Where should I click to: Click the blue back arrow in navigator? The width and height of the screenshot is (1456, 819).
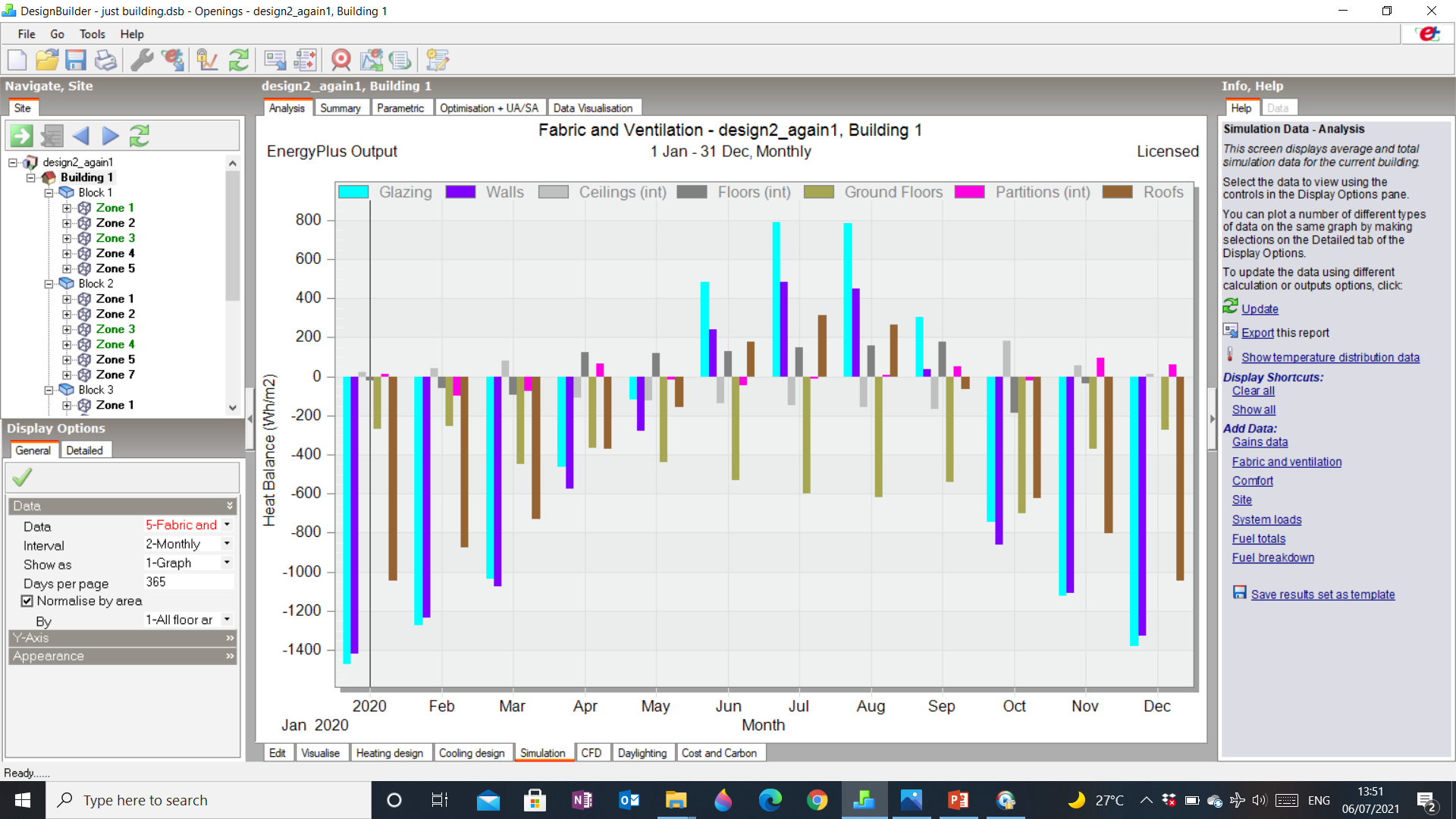pyautogui.click(x=81, y=136)
